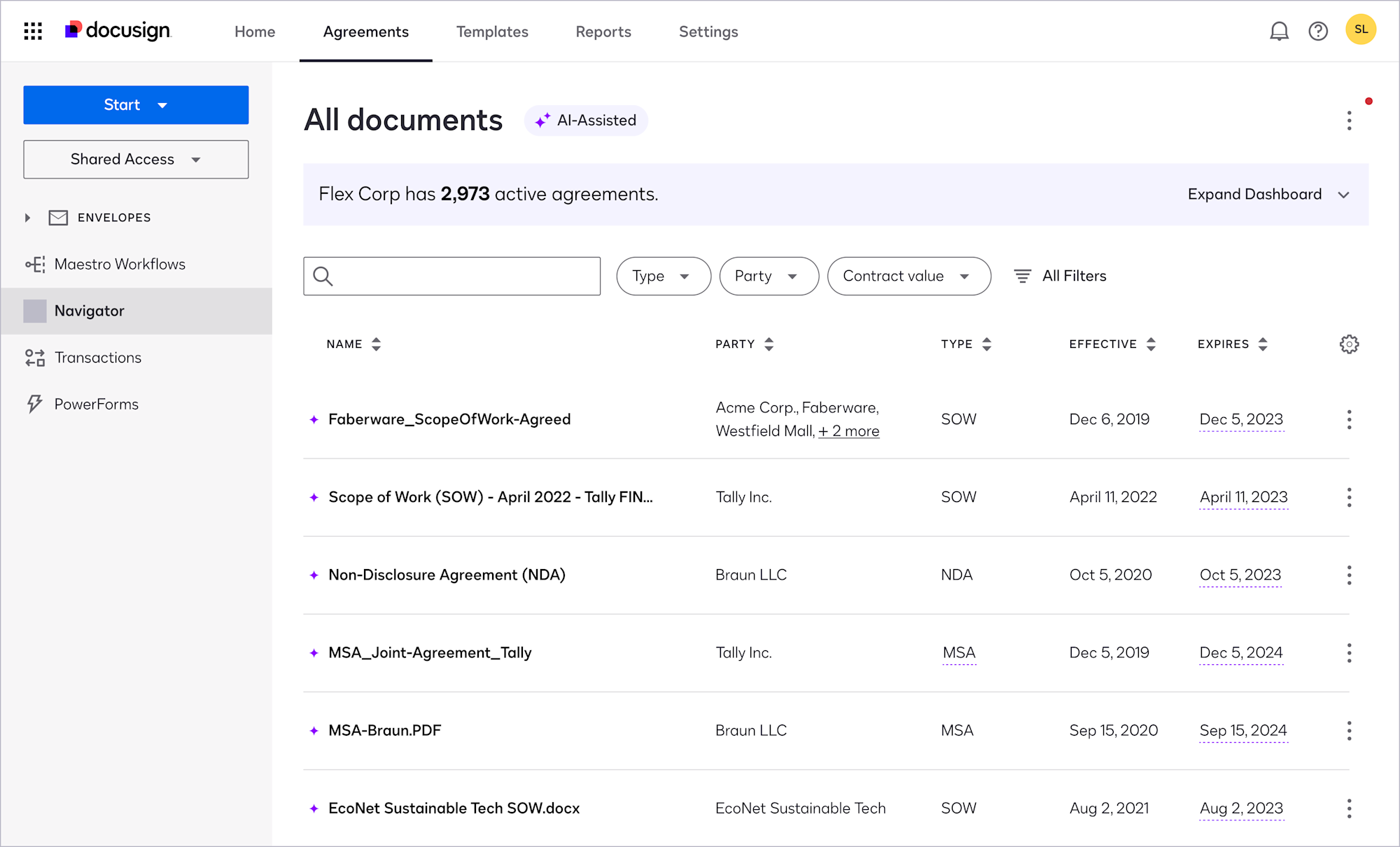Open Transactions from the sidebar
Screen dimensions: 1400x847
coord(98,358)
